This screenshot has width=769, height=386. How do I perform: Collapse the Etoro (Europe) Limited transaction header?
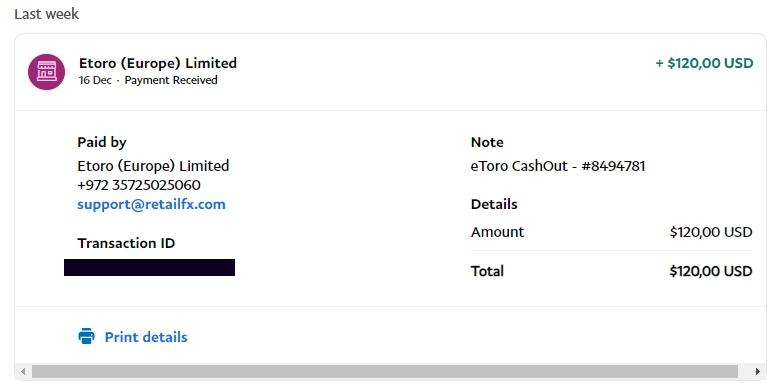click(390, 72)
